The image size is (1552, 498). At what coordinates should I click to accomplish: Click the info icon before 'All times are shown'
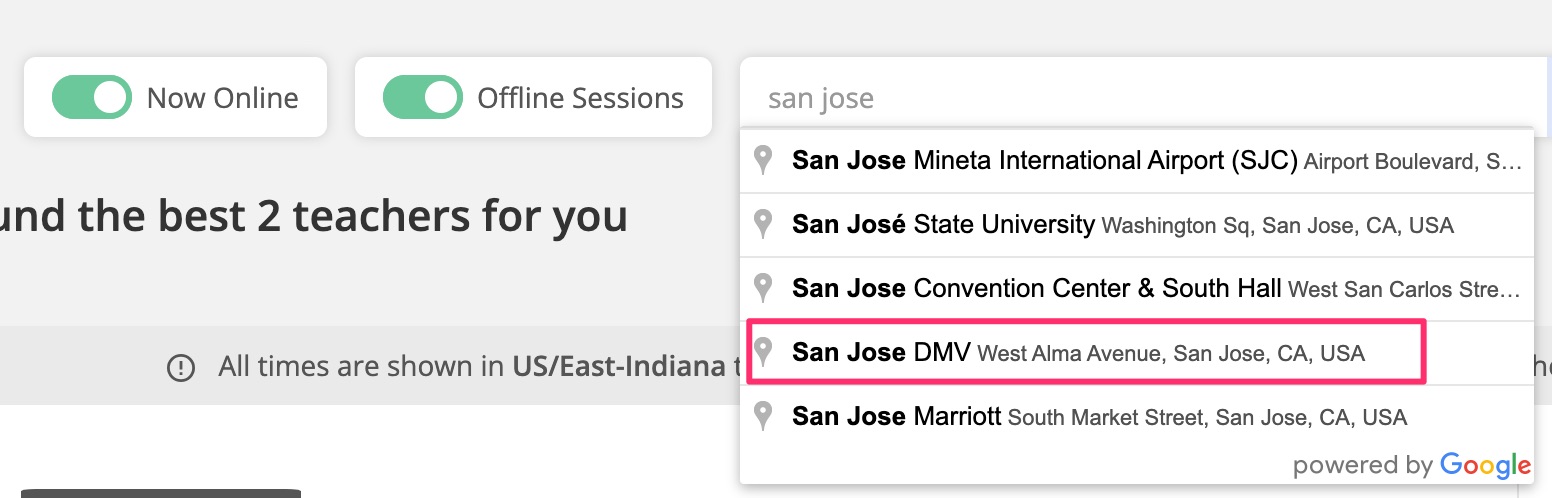(181, 367)
